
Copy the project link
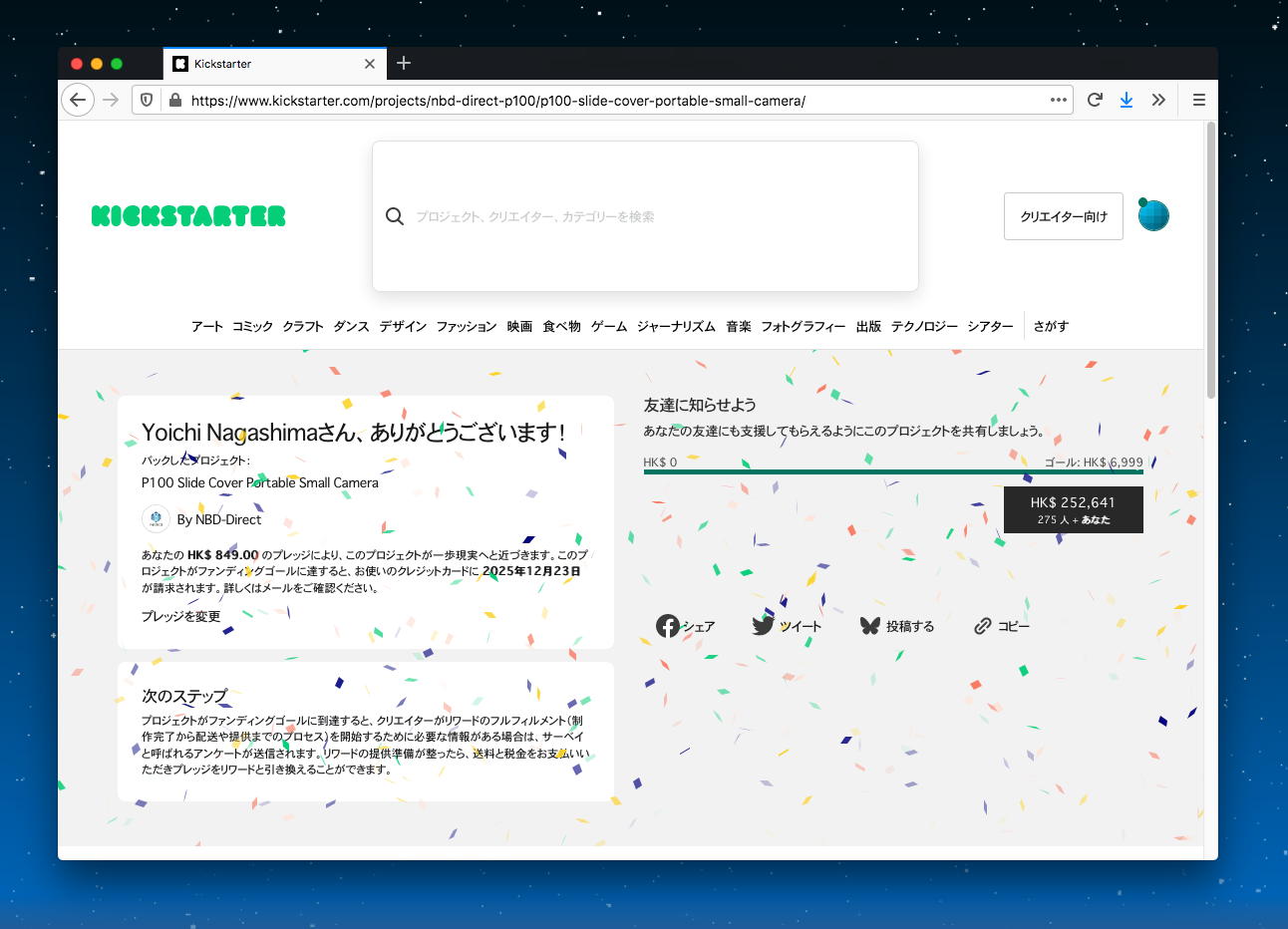tap(1002, 626)
